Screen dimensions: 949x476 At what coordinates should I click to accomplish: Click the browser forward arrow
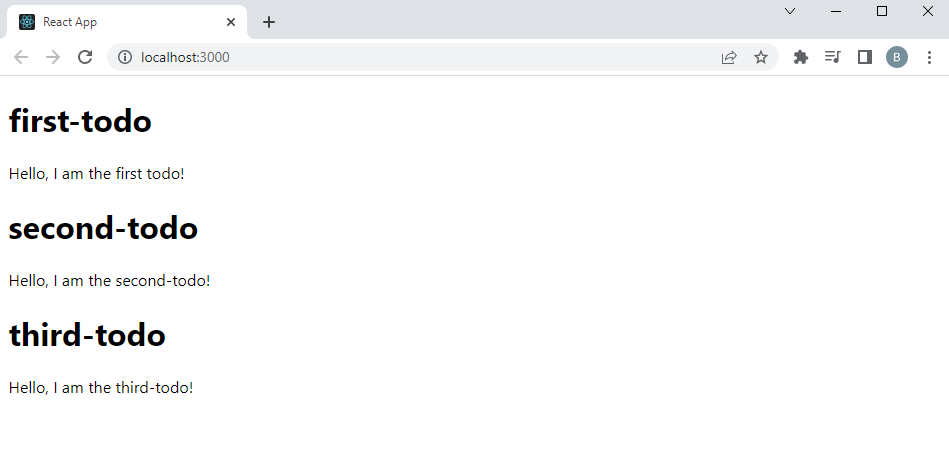[x=53, y=57]
